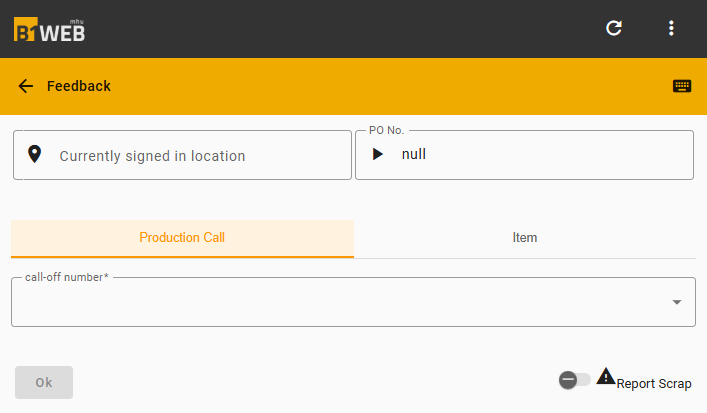707x413 pixels.
Task: Expand the call-off number dropdown arrow
Action: 676,302
